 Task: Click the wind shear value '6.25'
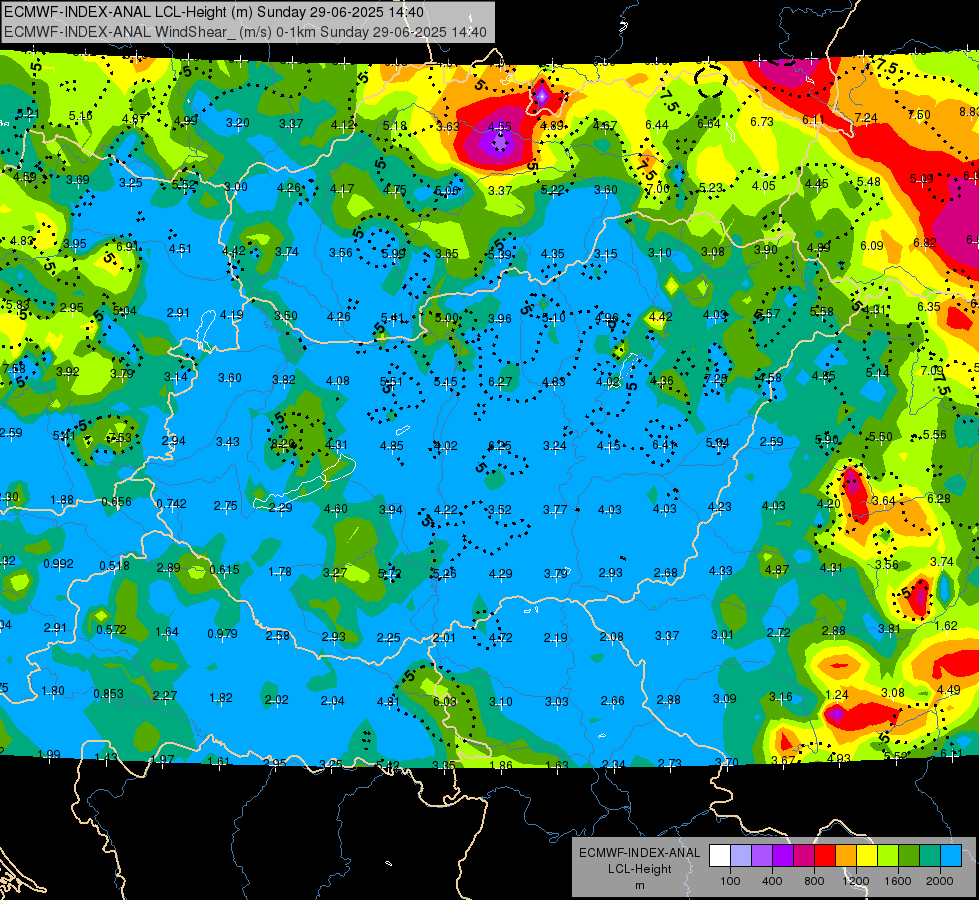499,446
